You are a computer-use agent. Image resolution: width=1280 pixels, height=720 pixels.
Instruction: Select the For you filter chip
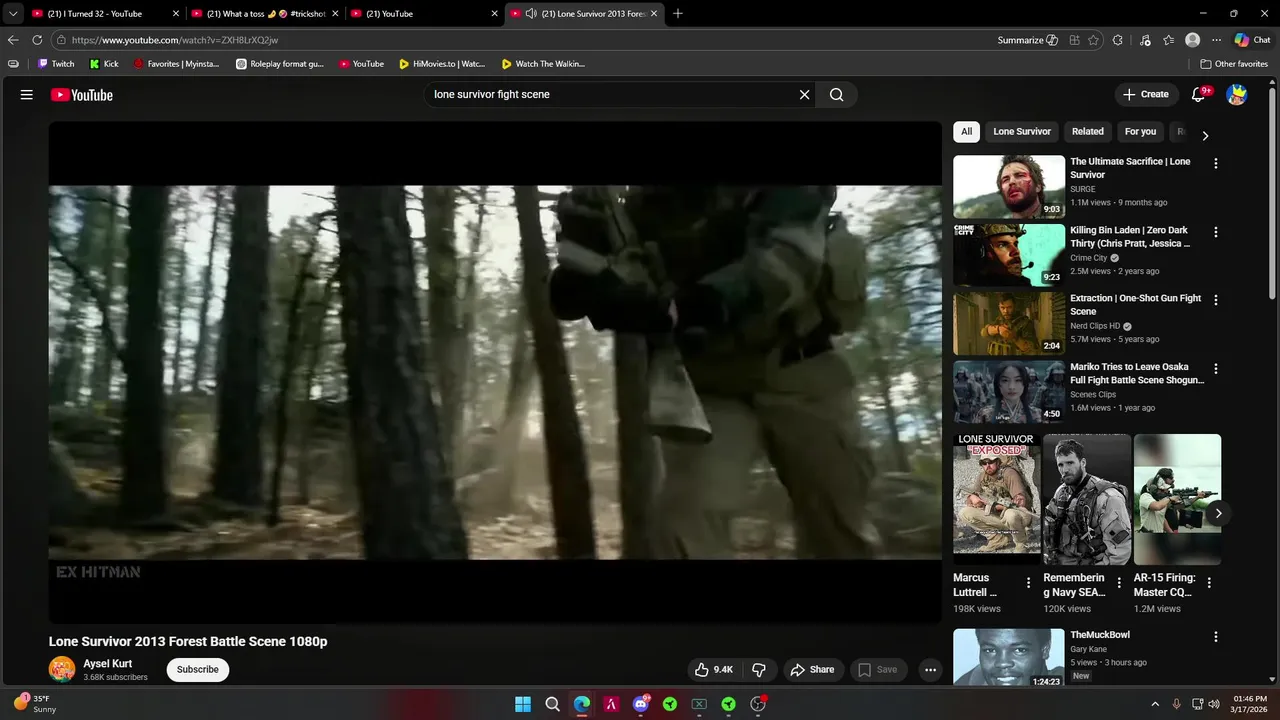click(x=1140, y=131)
